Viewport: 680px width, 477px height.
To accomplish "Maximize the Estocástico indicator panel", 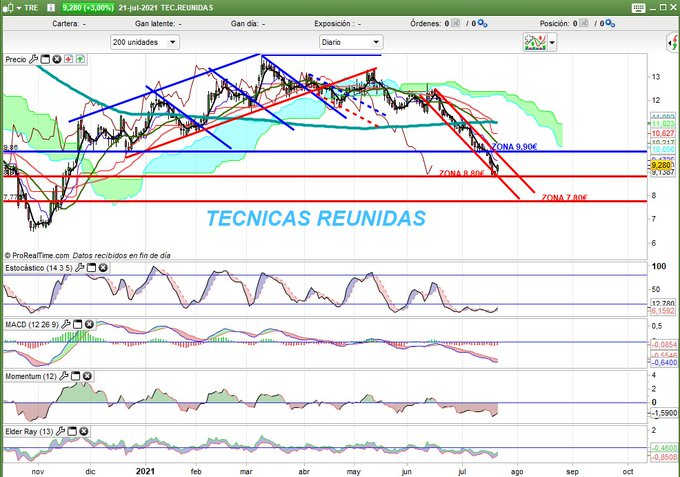I will [x=91, y=268].
